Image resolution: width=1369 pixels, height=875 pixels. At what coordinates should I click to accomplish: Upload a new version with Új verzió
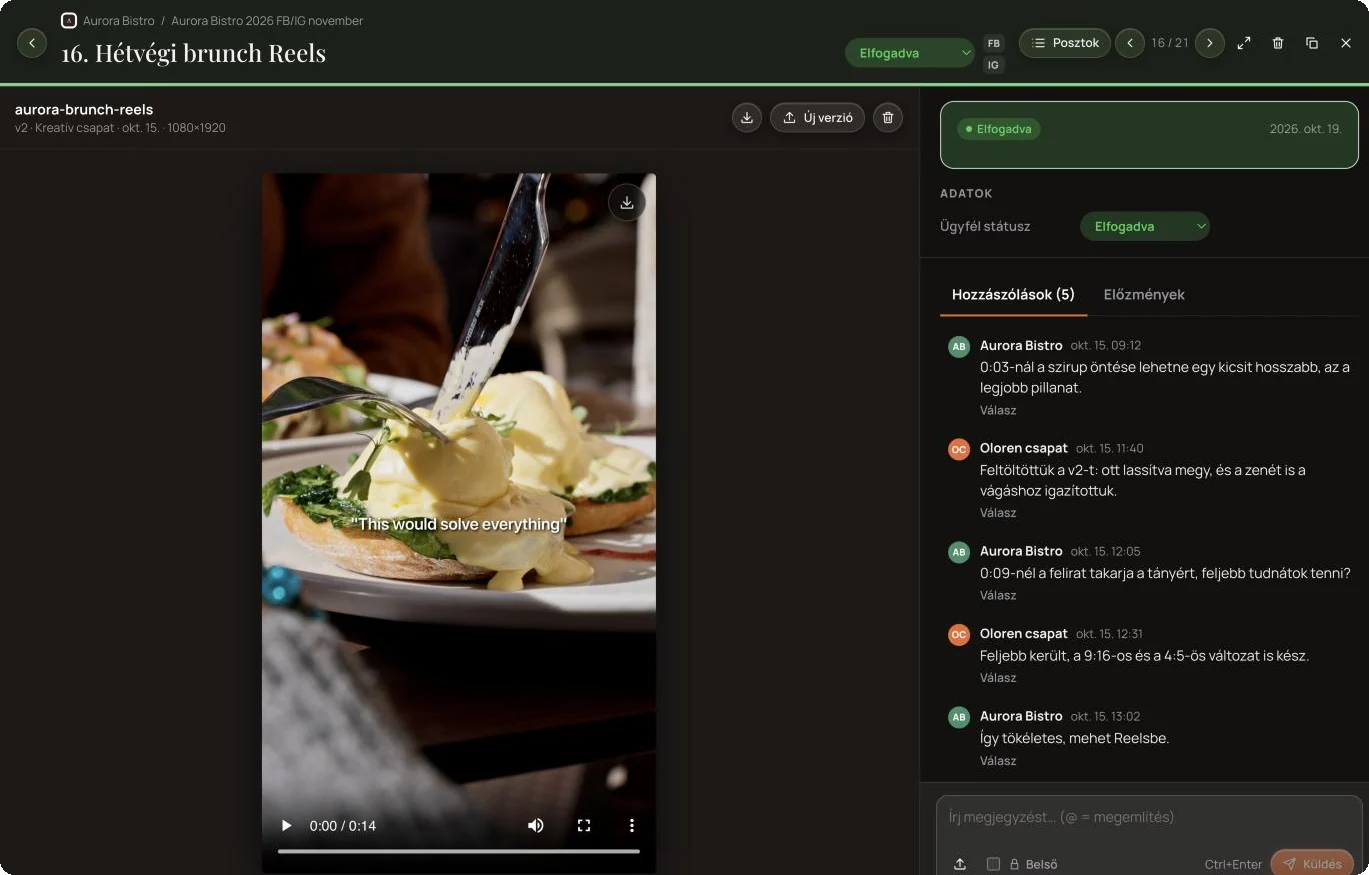point(817,118)
